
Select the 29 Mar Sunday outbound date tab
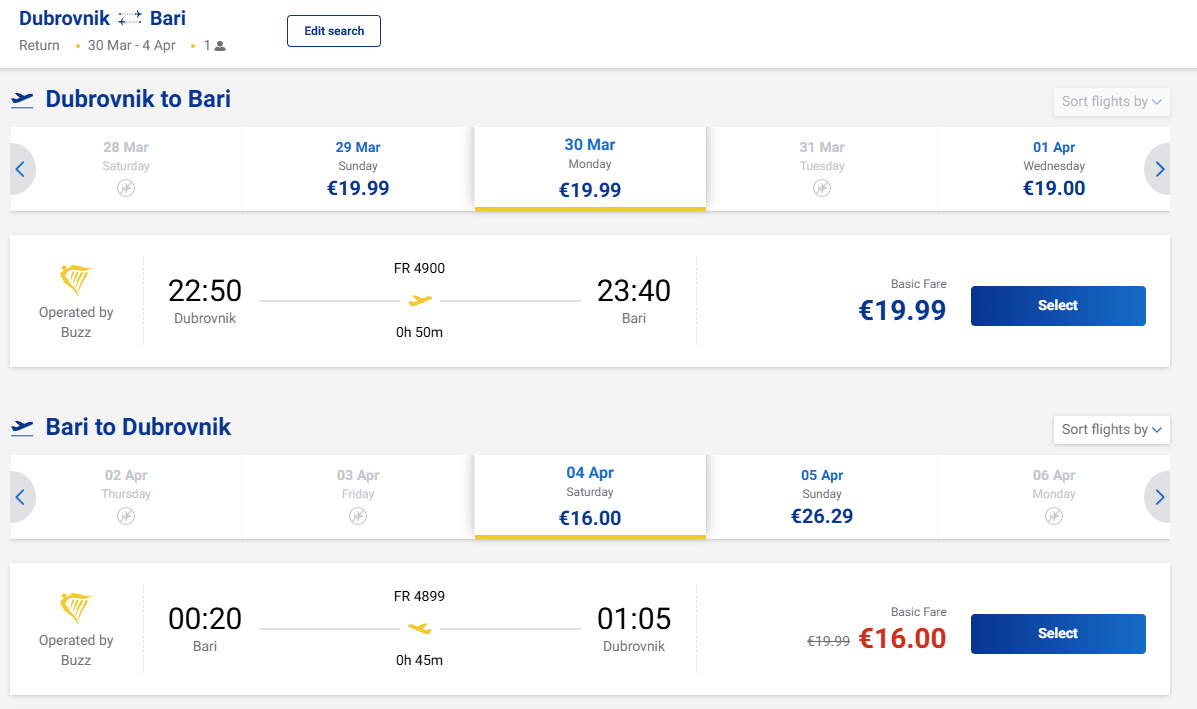358,168
